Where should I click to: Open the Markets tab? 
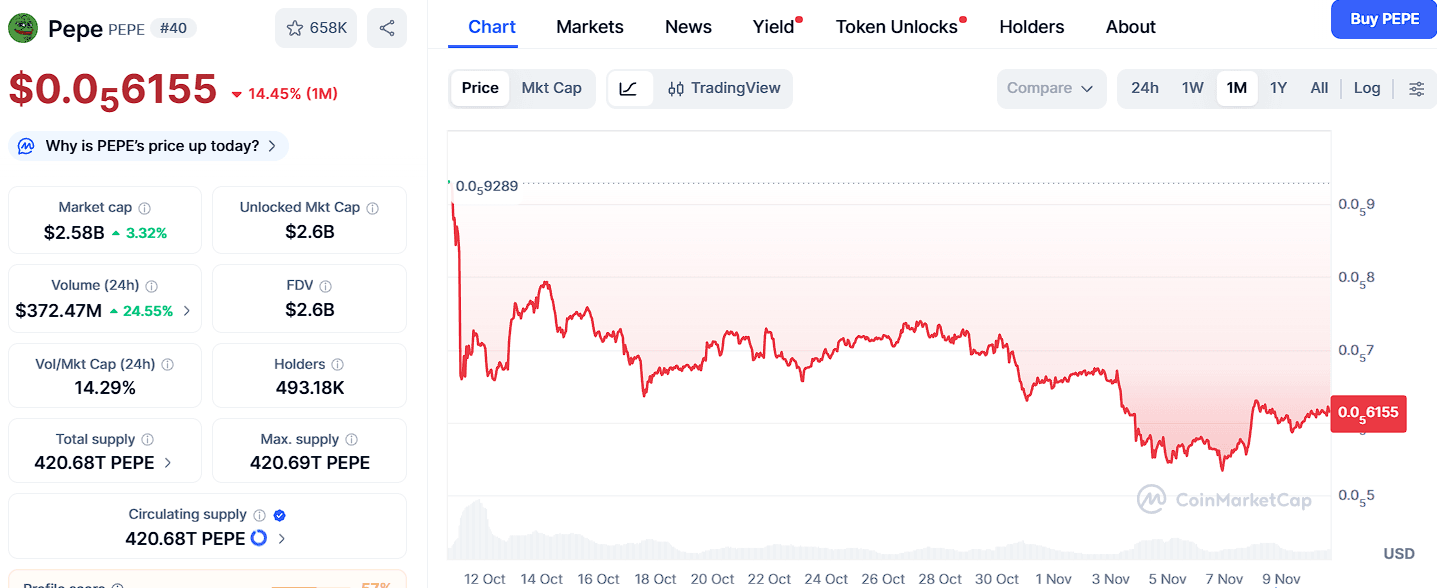(589, 27)
